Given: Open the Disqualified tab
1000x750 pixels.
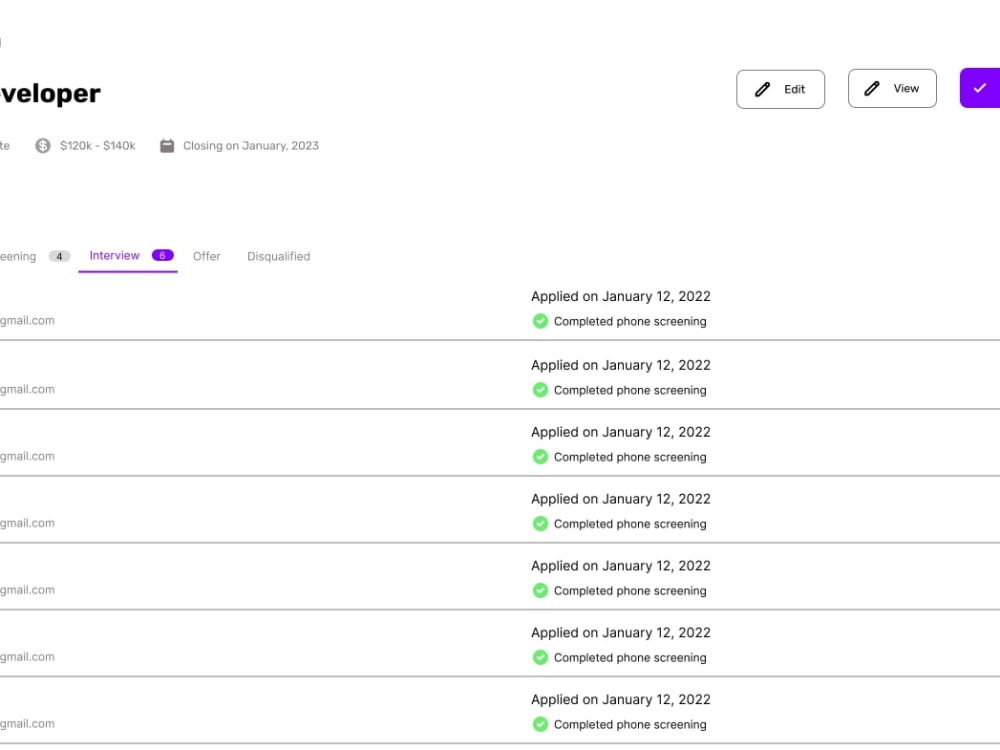Looking at the screenshot, I should [x=278, y=257].
